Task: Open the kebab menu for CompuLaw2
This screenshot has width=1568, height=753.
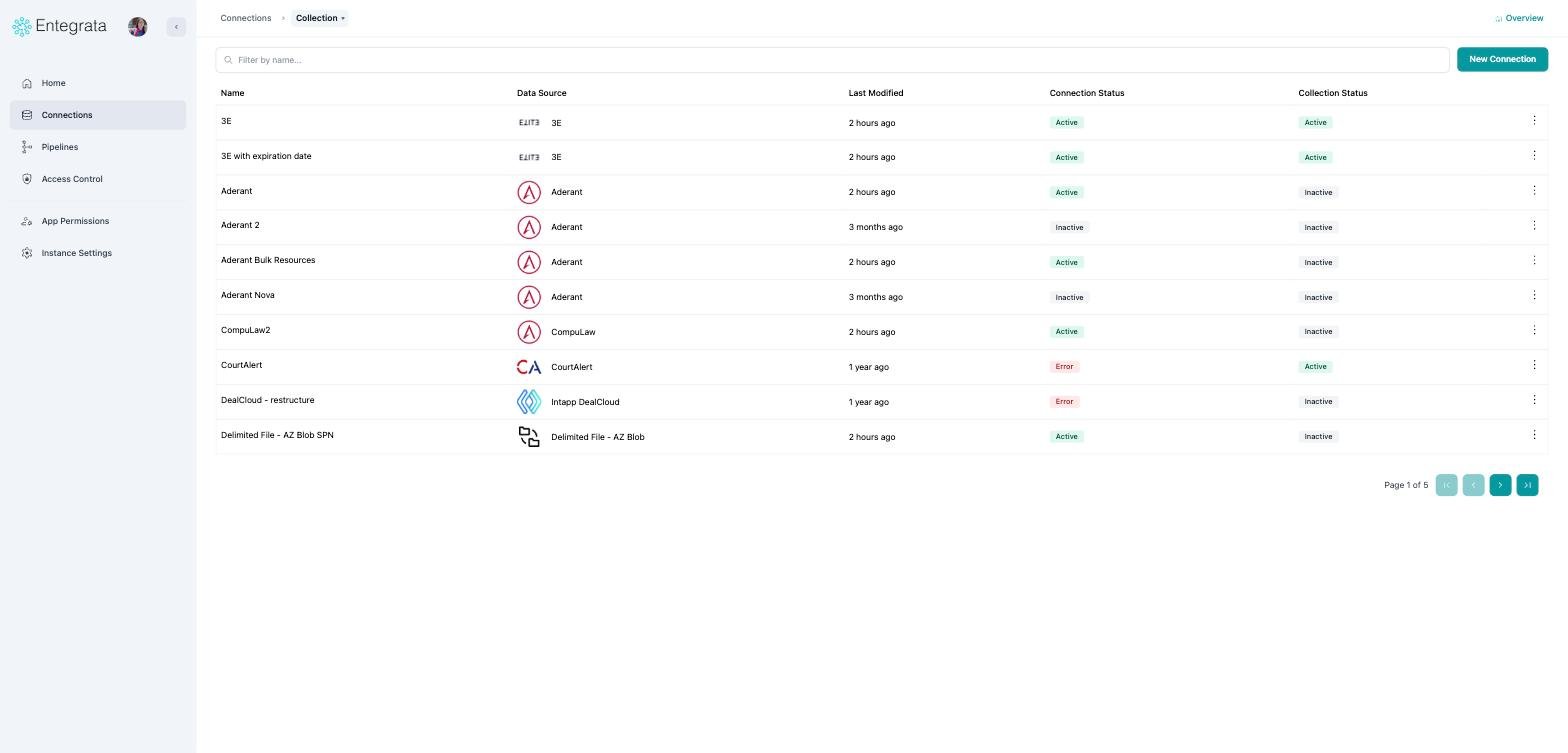Action: point(1534,330)
